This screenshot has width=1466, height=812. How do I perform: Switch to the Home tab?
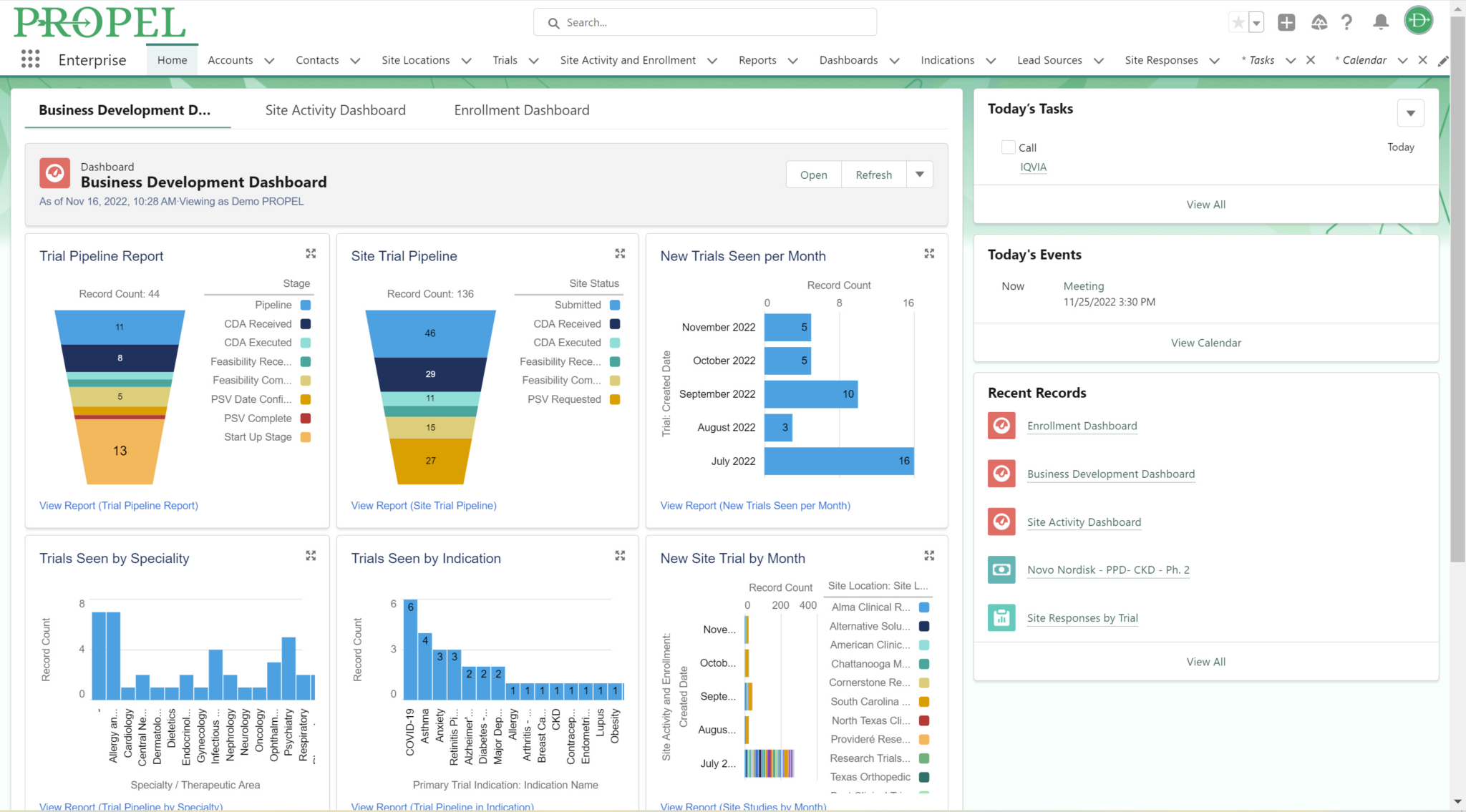172,60
